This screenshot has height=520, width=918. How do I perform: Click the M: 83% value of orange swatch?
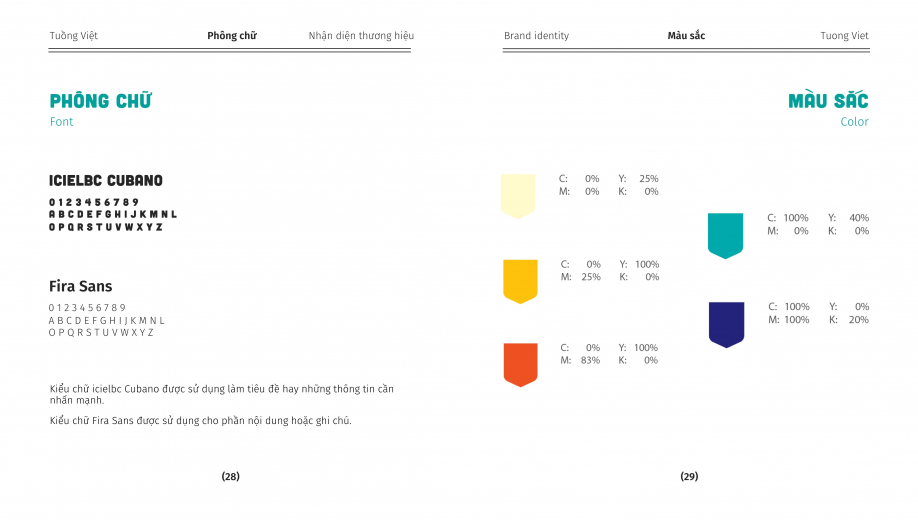(580, 361)
